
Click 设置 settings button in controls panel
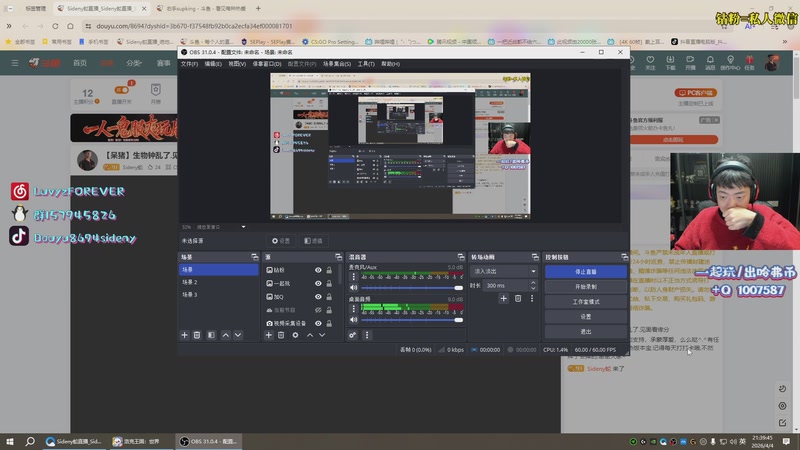(x=586, y=317)
